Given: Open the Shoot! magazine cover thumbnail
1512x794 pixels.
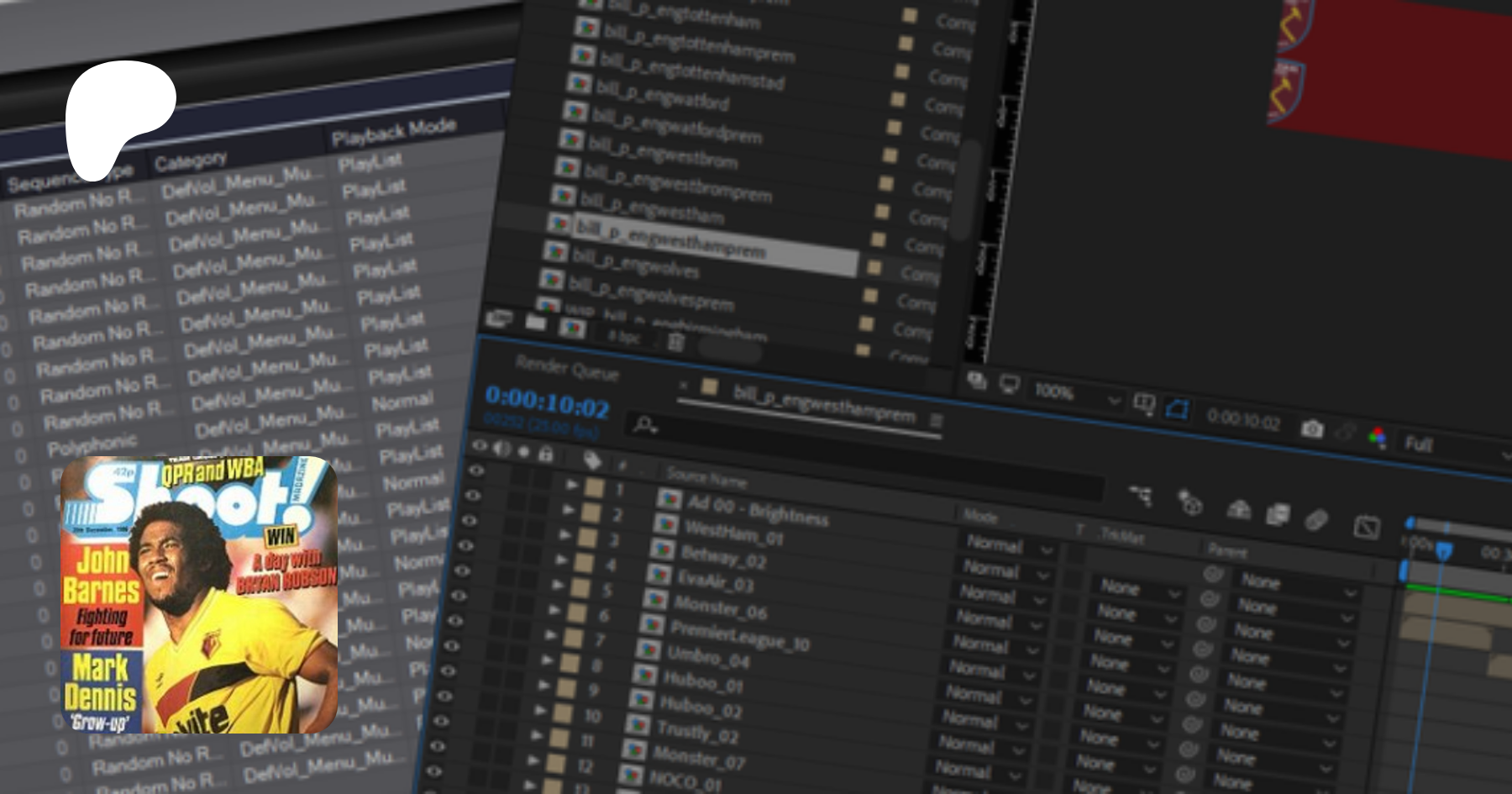Looking at the screenshot, I should click(199, 595).
